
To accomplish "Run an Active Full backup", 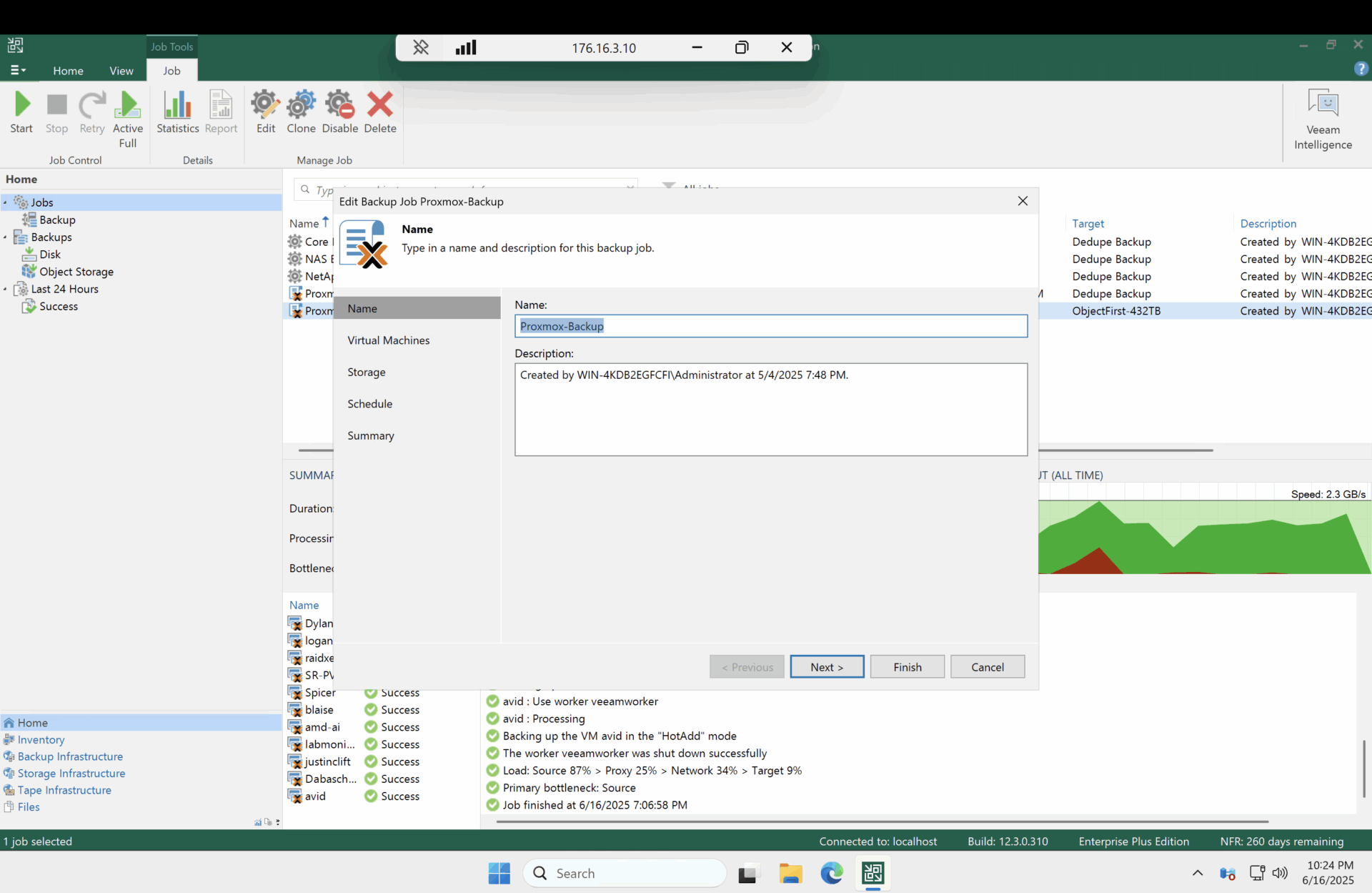I will click(128, 119).
